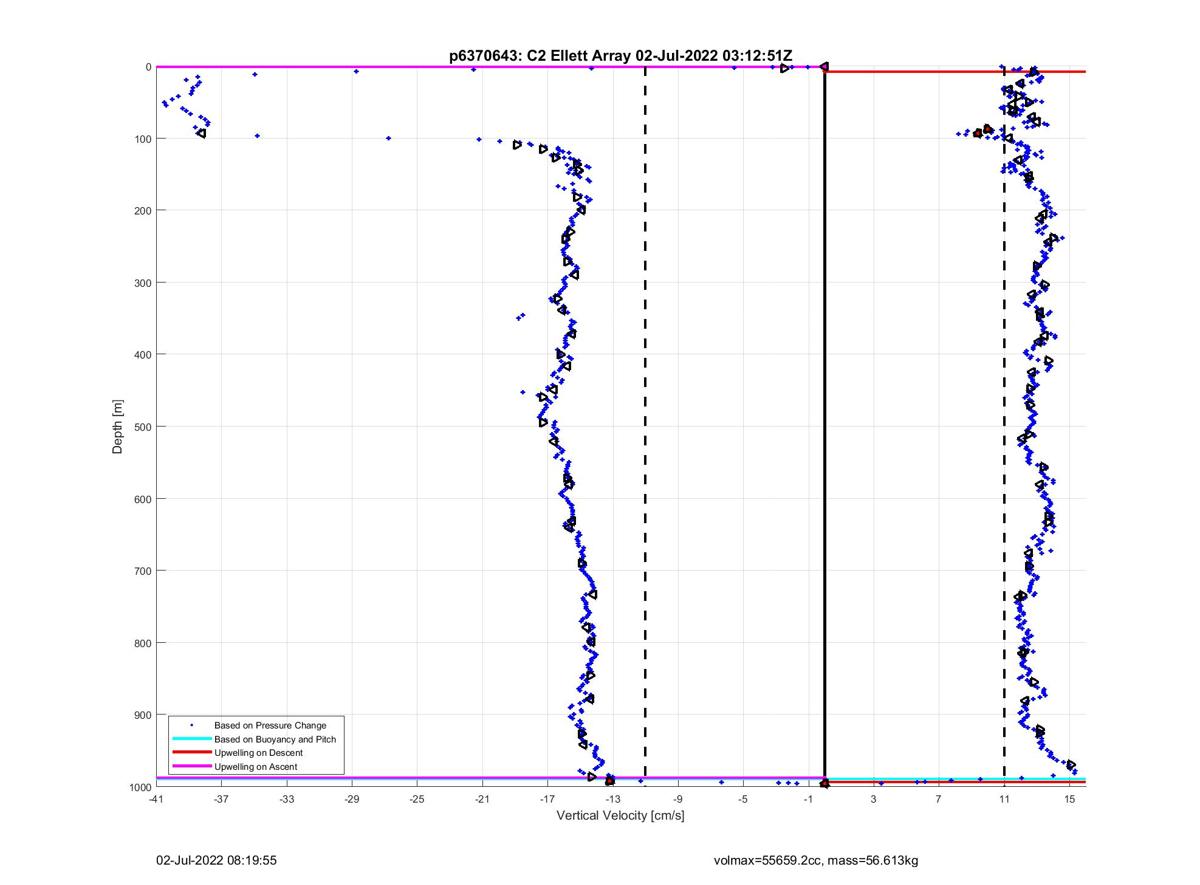Click the x-axis tick label 11
This screenshot has height=885, width=1200.
tap(1004, 799)
